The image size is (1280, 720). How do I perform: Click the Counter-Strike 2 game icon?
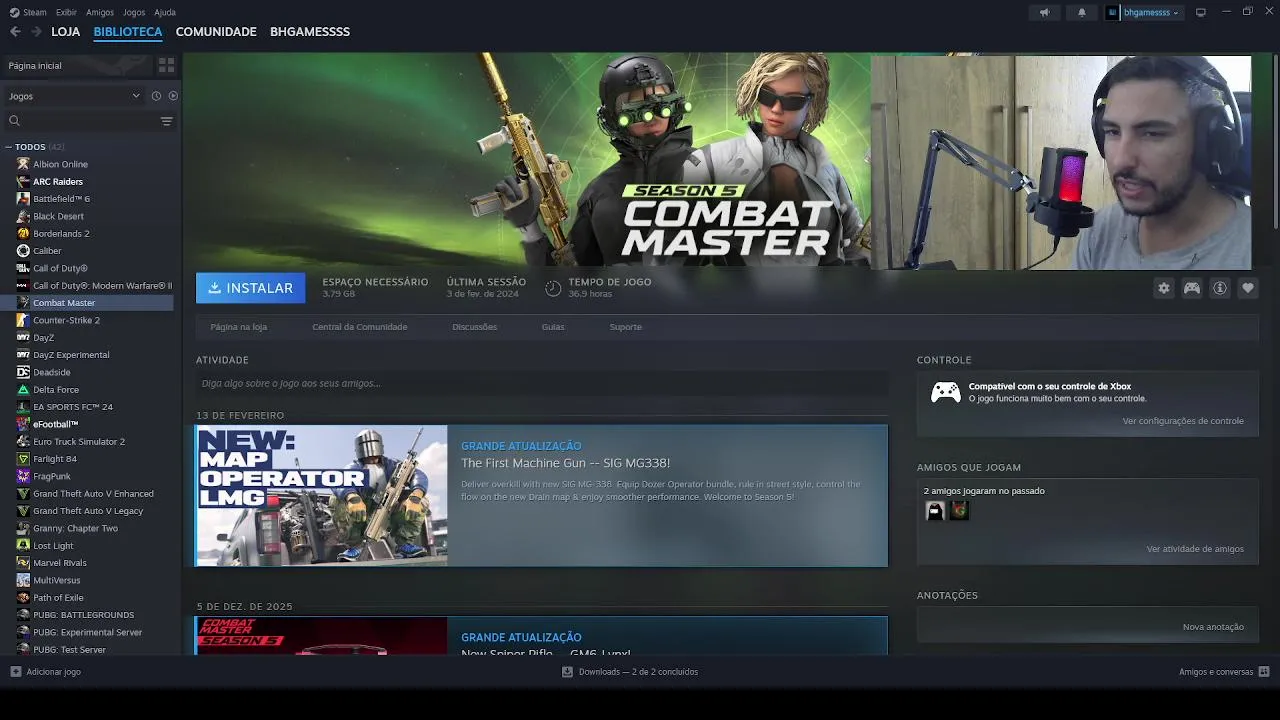(24, 320)
